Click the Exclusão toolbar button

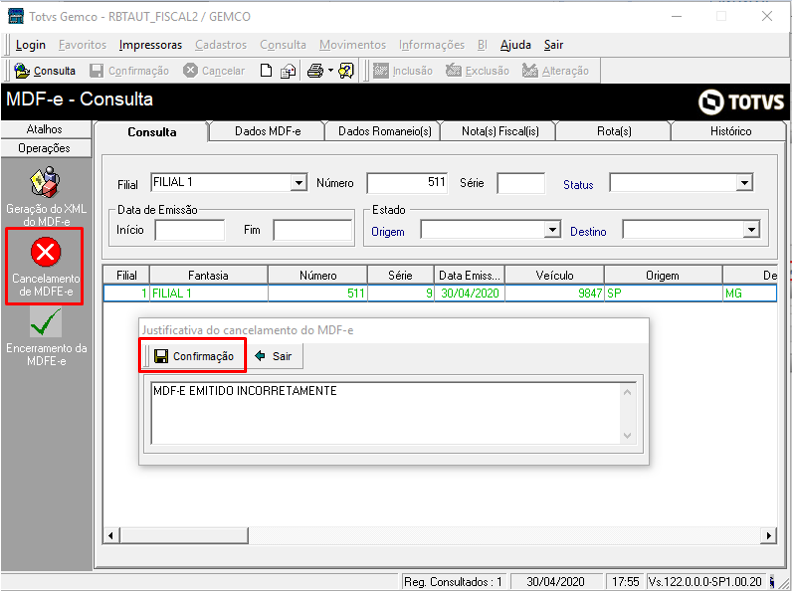[477, 71]
